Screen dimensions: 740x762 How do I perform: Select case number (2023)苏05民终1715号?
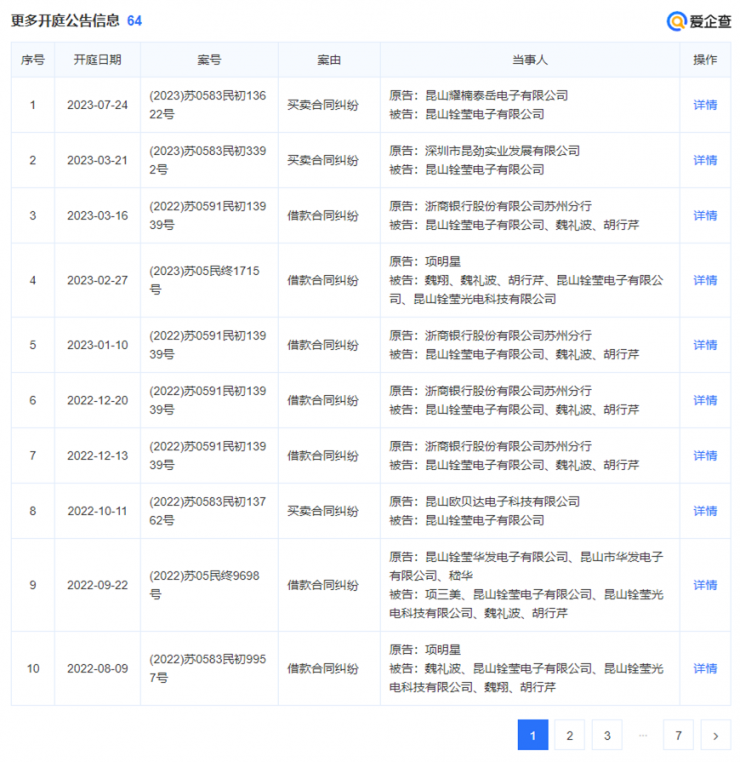(205, 280)
